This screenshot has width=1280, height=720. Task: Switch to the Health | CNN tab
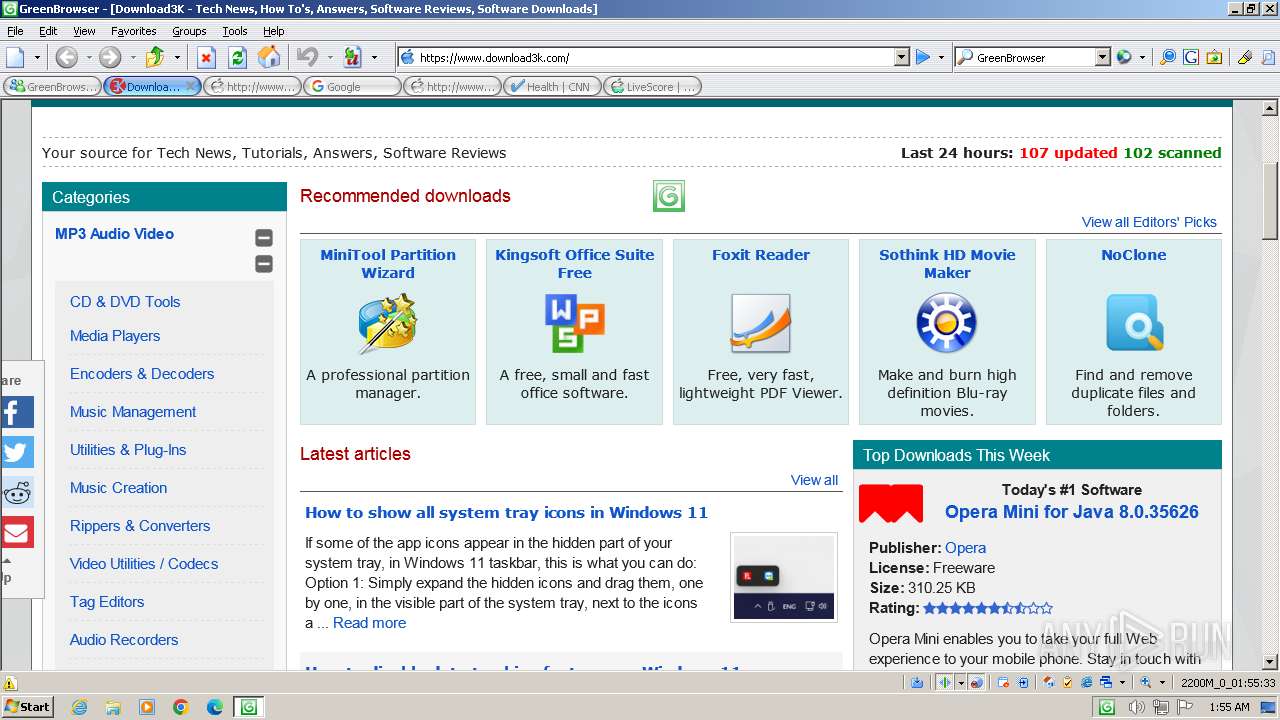552,87
